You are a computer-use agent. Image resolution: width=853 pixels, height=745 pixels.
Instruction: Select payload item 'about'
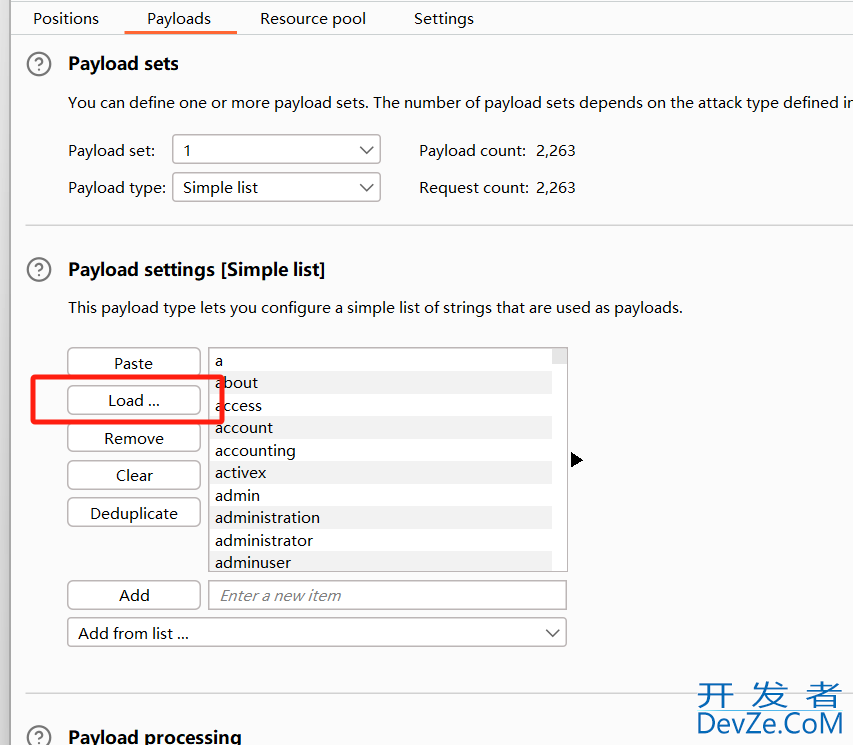click(381, 383)
